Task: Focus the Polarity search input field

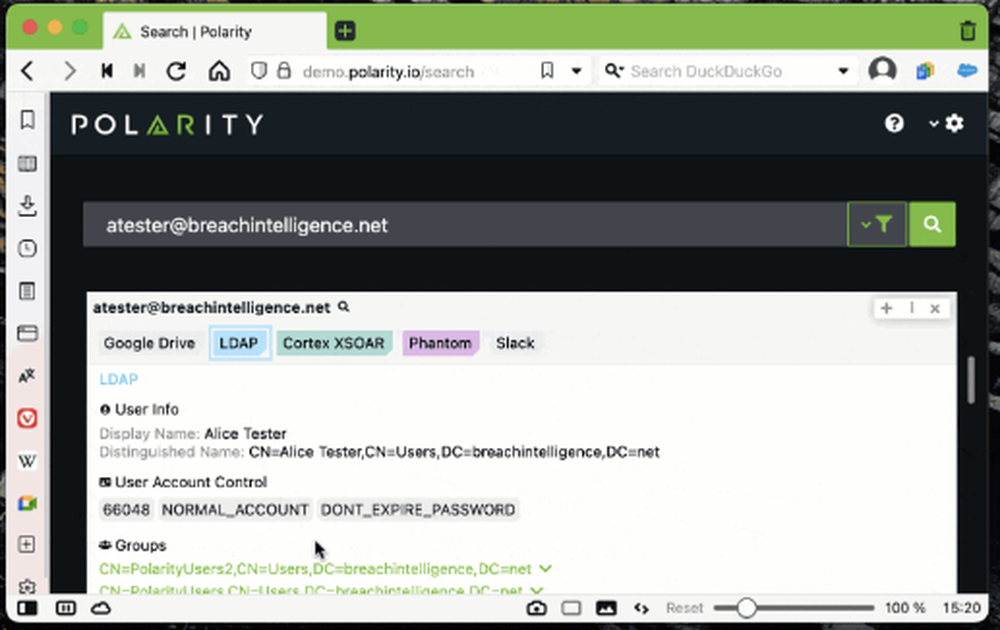Action: (x=465, y=224)
